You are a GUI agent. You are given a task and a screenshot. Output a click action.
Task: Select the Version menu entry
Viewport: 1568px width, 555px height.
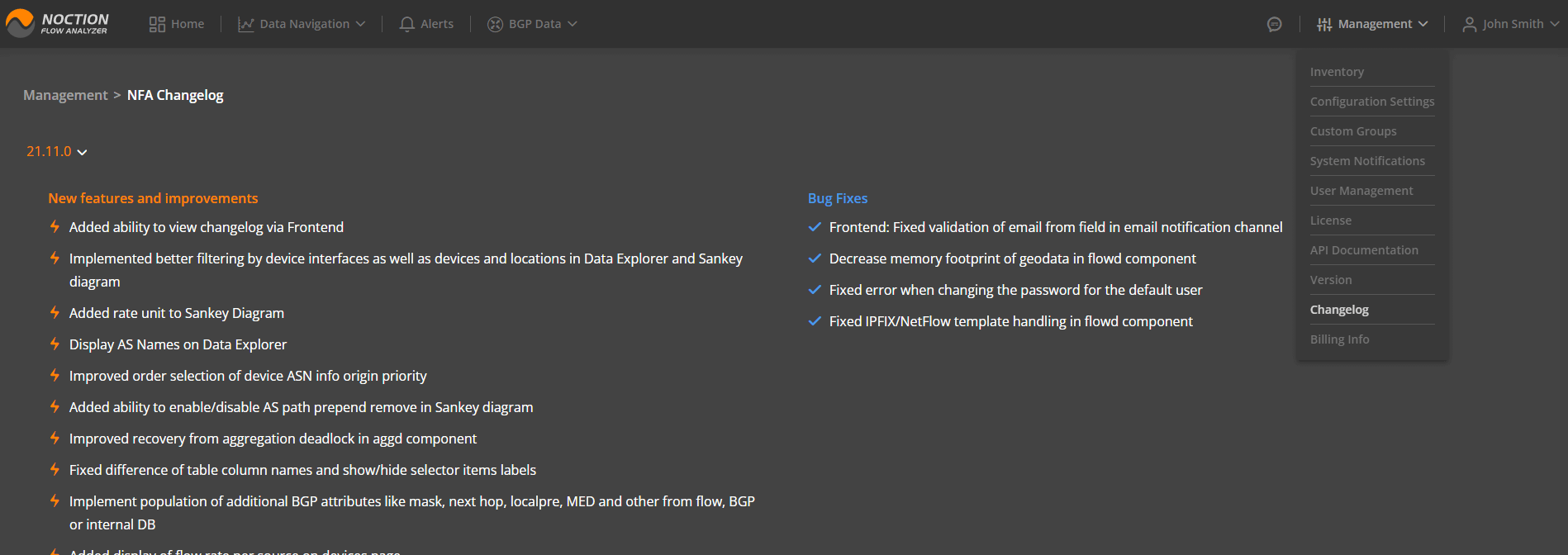tap(1331, 280)
